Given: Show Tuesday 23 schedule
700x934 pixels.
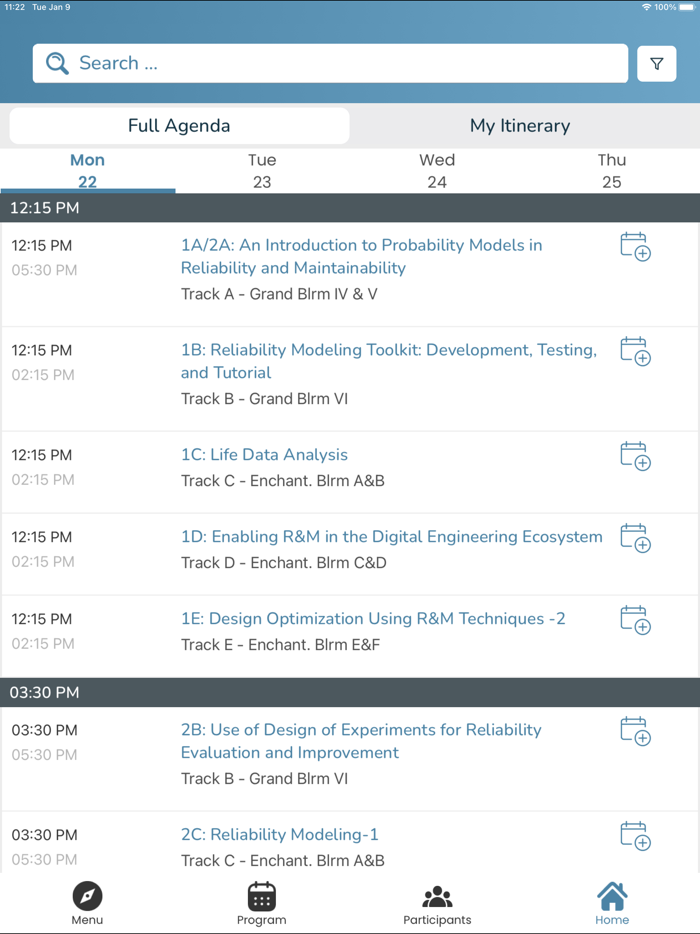Looking at the screenshot, I should 262,171.
